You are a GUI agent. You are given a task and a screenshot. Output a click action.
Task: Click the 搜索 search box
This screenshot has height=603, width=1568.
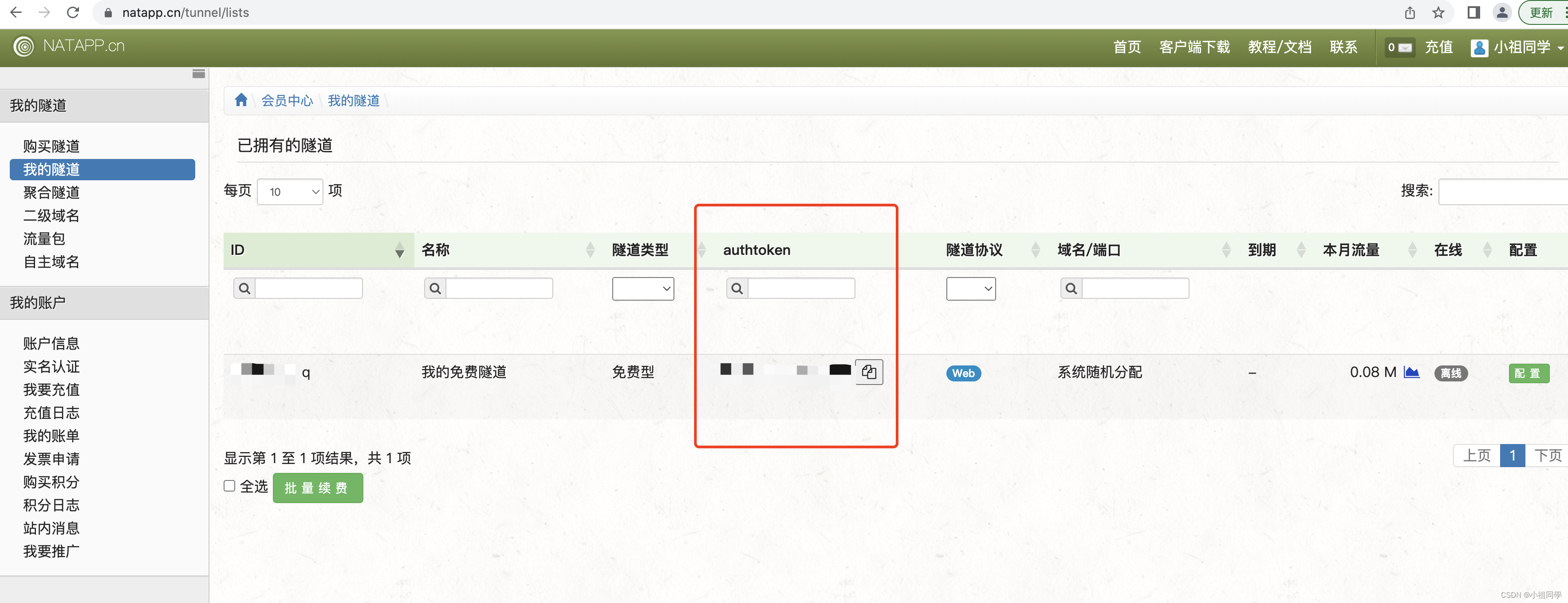click(1503, 192)
